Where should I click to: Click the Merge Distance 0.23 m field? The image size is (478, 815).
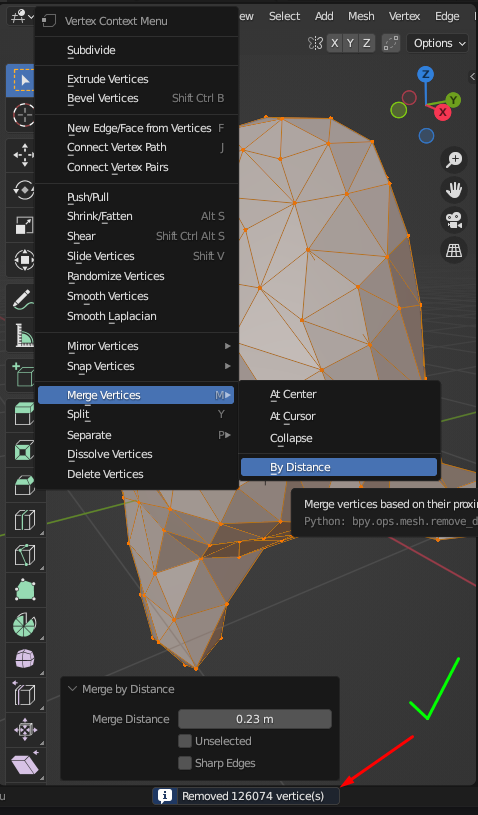point(255,719)
